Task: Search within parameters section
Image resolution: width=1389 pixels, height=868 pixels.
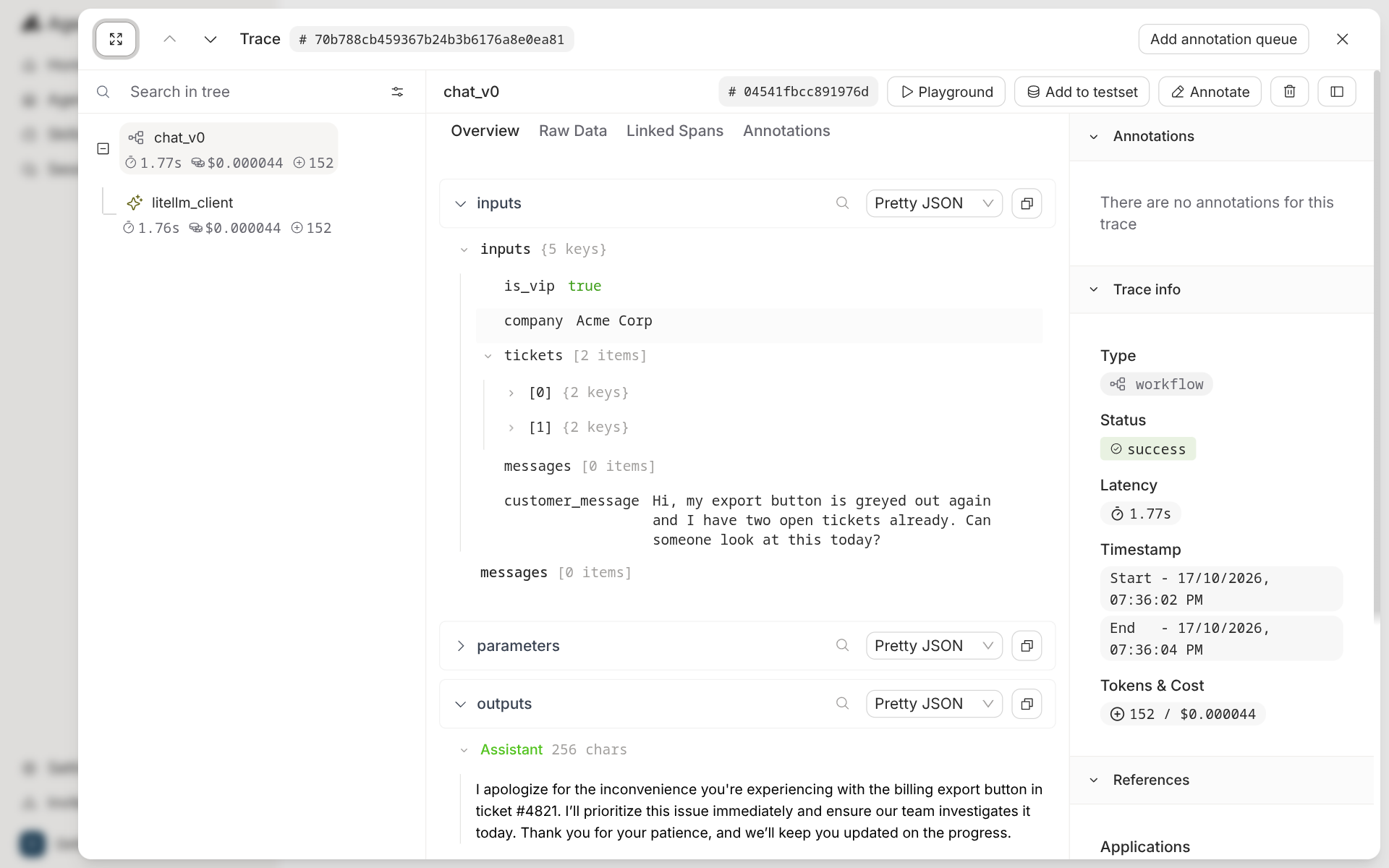Action: (x=842, y=645)
